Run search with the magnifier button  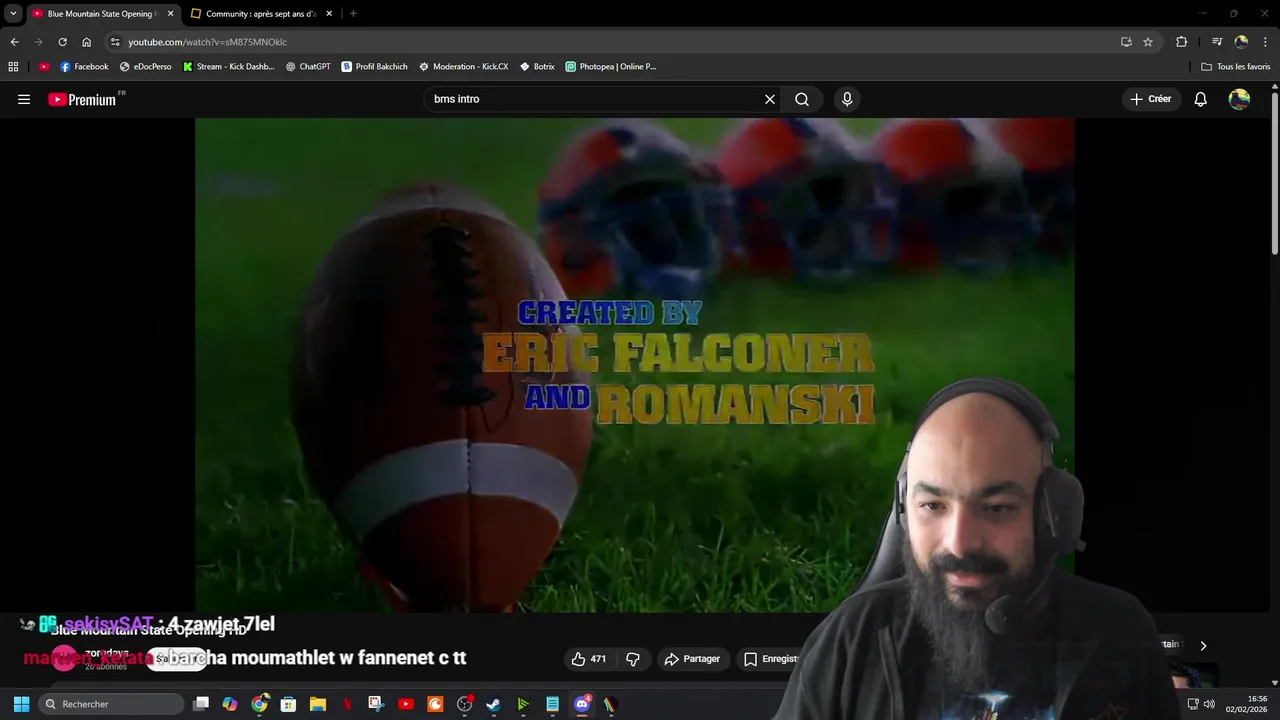802,99
